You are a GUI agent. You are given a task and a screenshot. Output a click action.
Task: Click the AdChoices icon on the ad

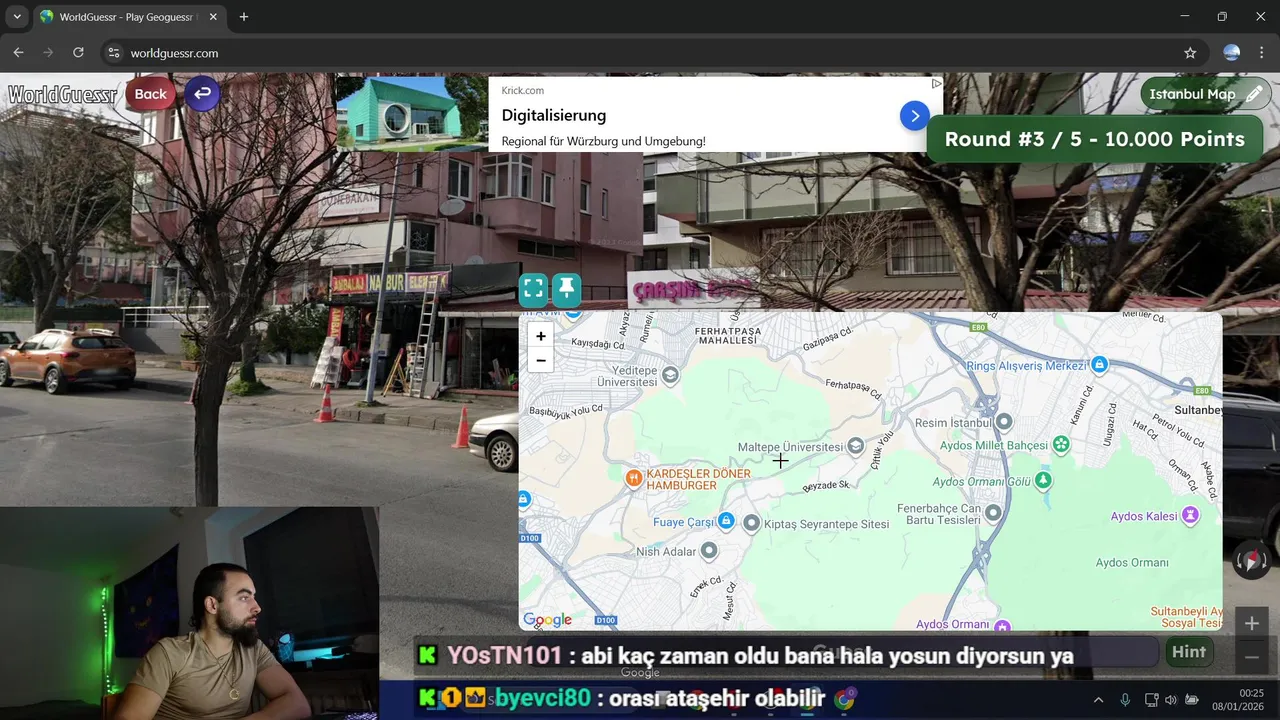[x=937, y=84]
